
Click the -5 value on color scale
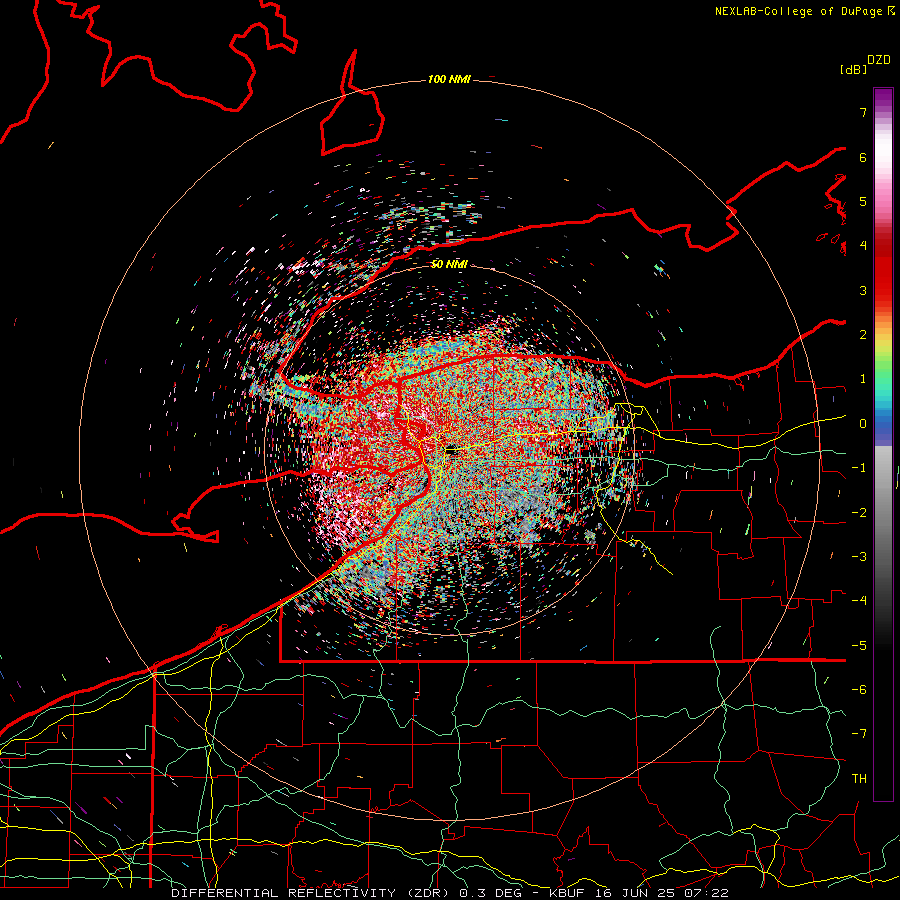point(859,645)
